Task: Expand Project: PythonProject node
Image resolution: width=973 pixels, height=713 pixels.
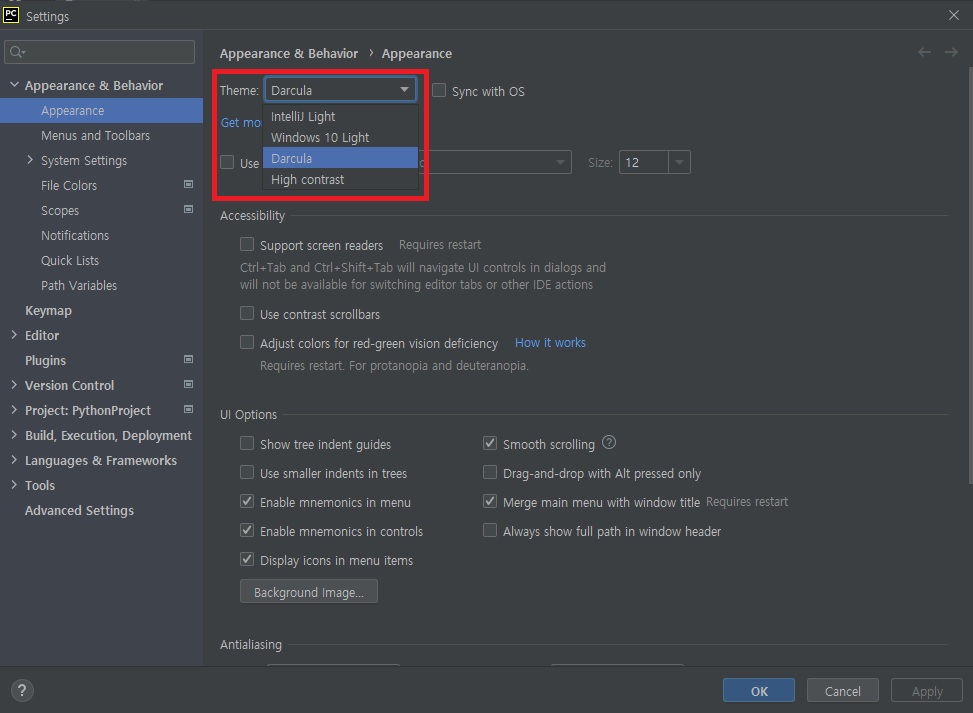Action: pyautogui.click(x=14, y=410)
